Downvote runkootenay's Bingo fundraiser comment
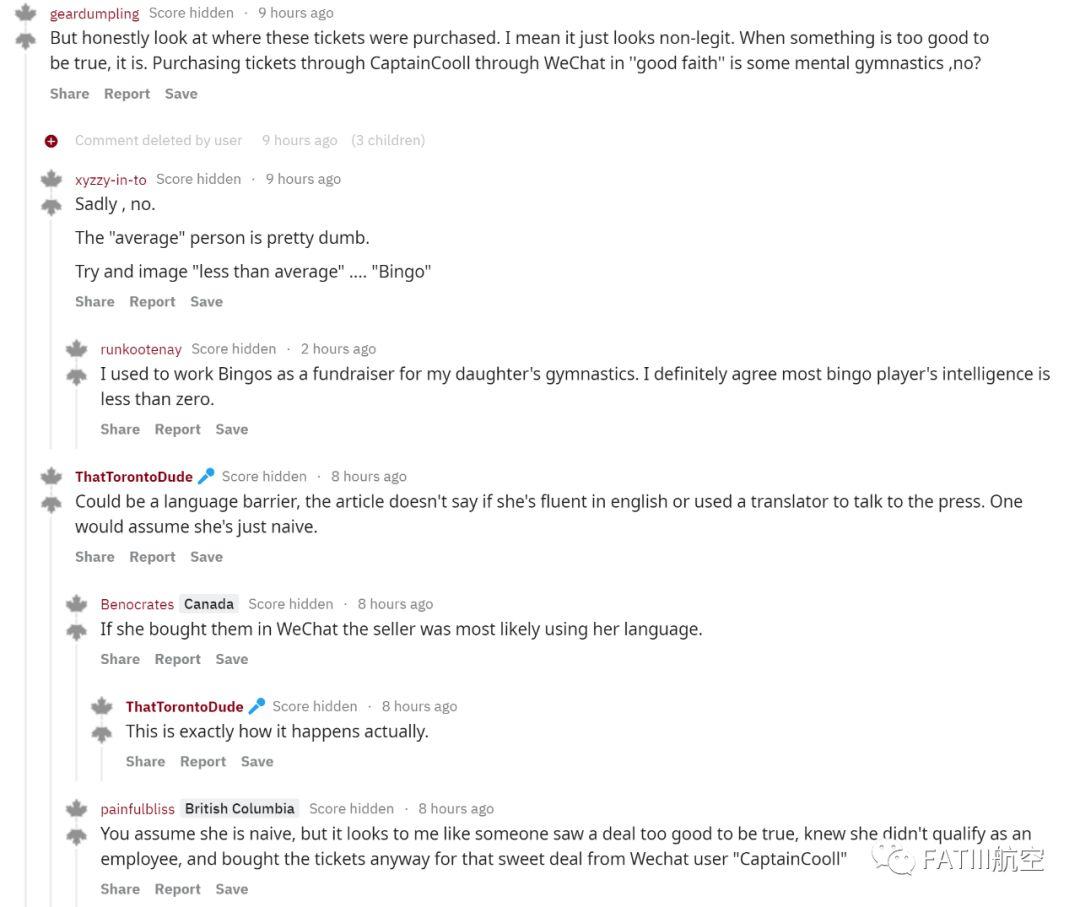Screen dimensions: 1080x907 point(76,377)
